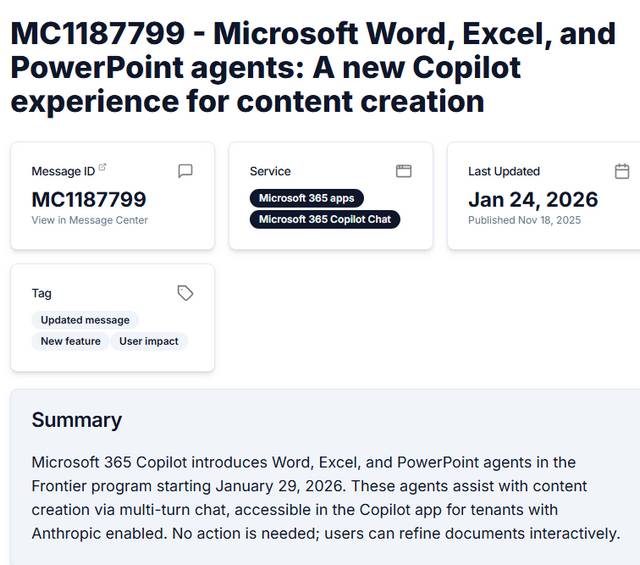Click the Summary paragraph text
This screenshot has width=640, height=565.
click(326, 497)
